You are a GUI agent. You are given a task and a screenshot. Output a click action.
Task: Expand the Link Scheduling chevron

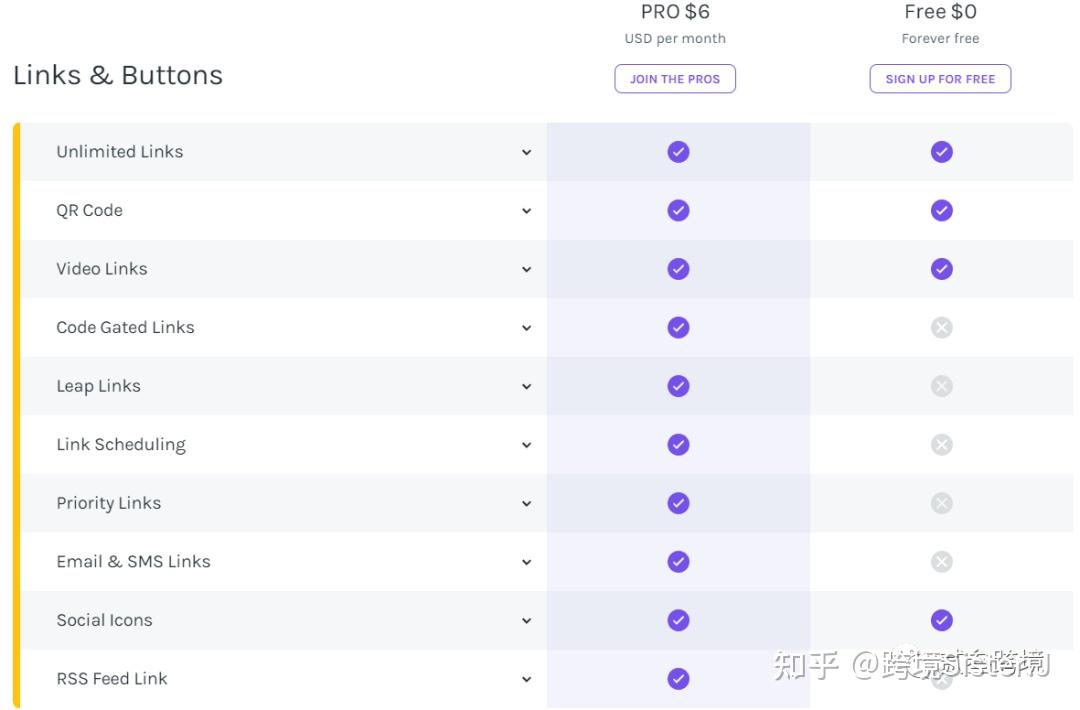[526, 445]
